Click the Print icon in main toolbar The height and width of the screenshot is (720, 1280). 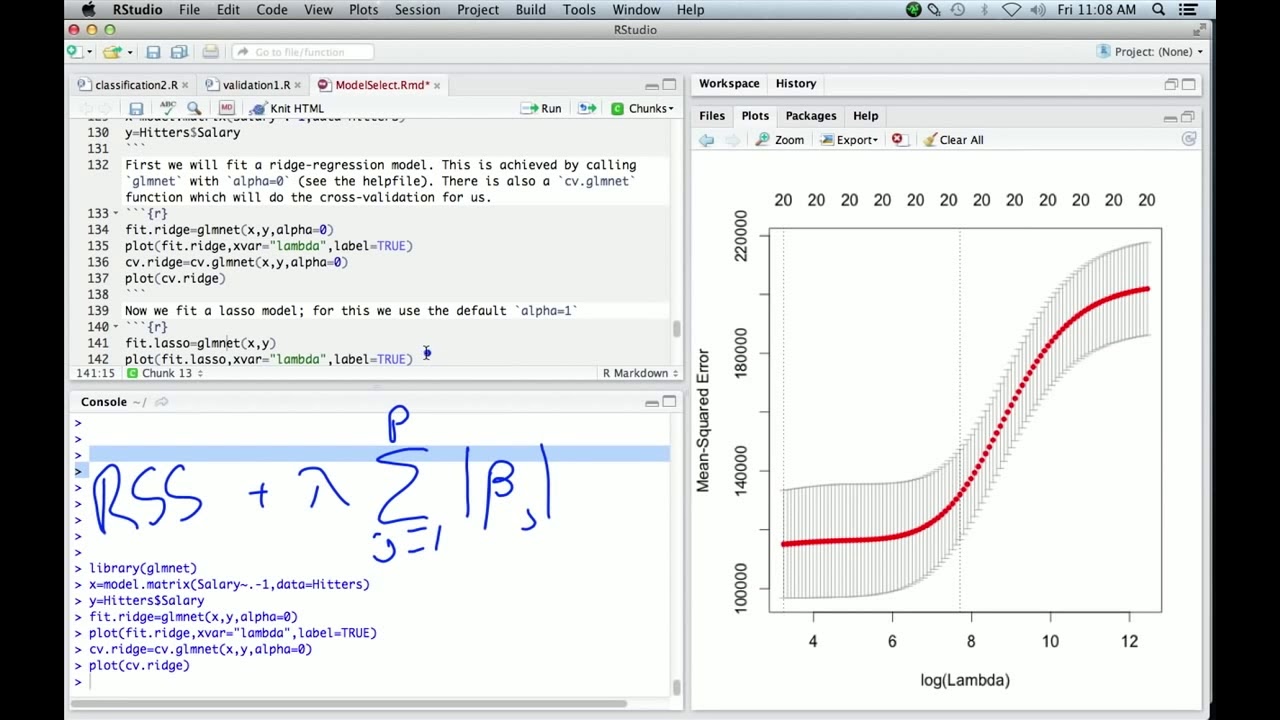210,52
